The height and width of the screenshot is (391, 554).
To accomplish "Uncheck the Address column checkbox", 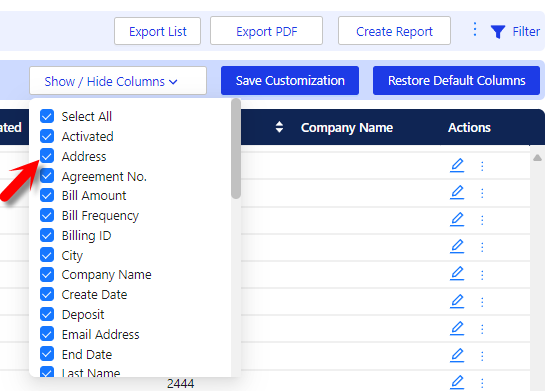I will 47,156.
